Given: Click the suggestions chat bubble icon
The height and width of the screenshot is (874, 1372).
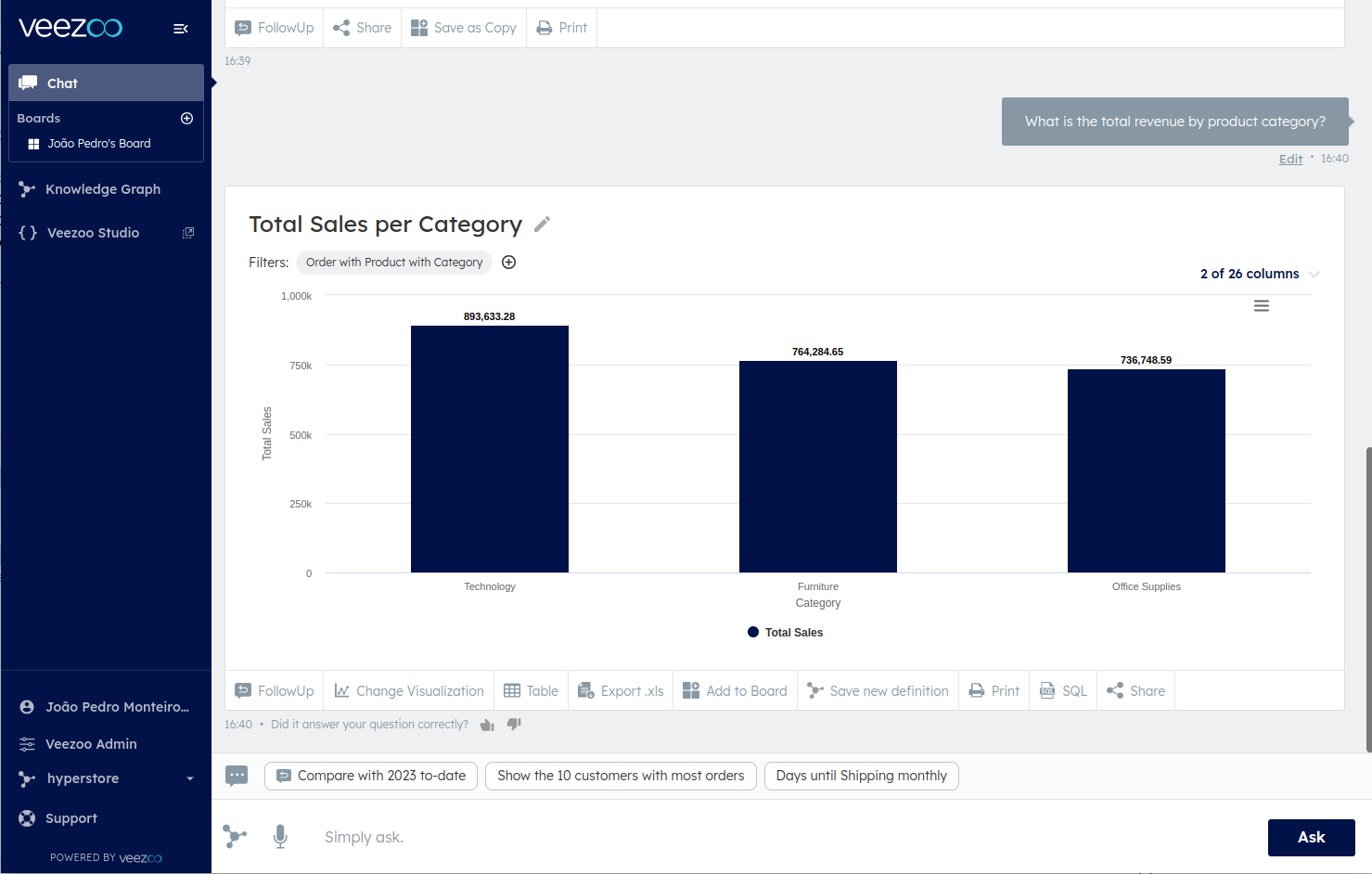Looking at the screenshot, I should [x=237, y=776].
